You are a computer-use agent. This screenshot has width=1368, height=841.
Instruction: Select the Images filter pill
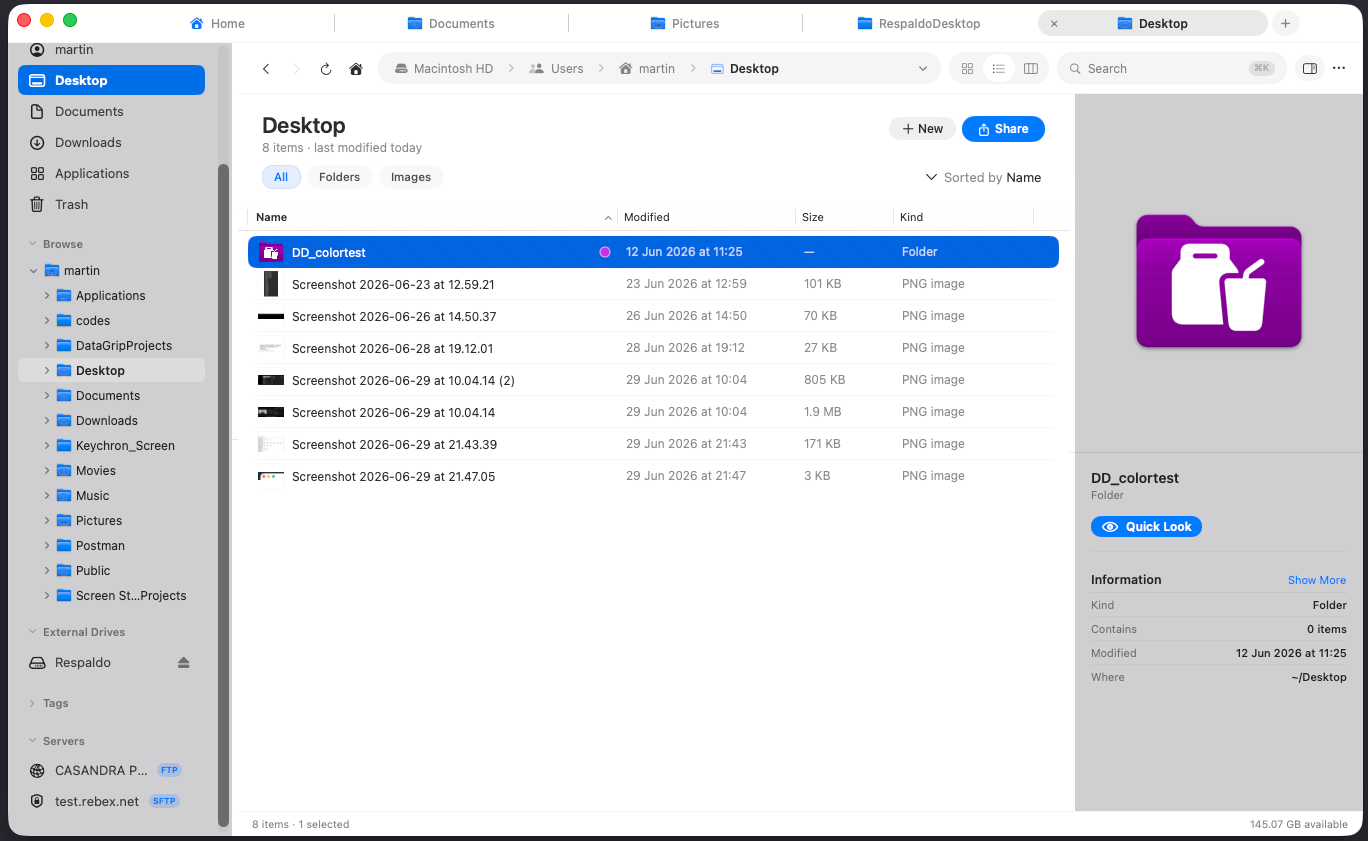click(x=411, y=177)
